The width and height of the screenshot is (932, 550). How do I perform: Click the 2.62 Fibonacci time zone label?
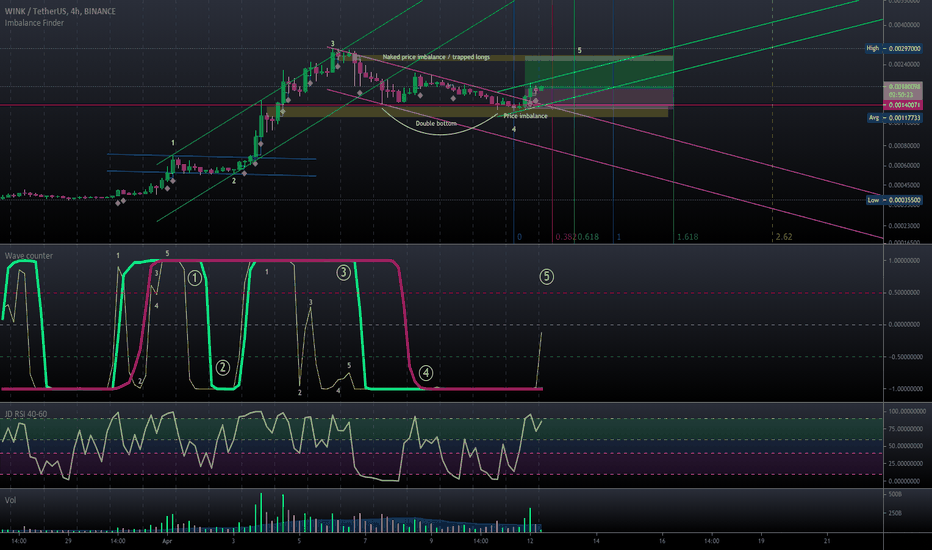click(784, 237)
